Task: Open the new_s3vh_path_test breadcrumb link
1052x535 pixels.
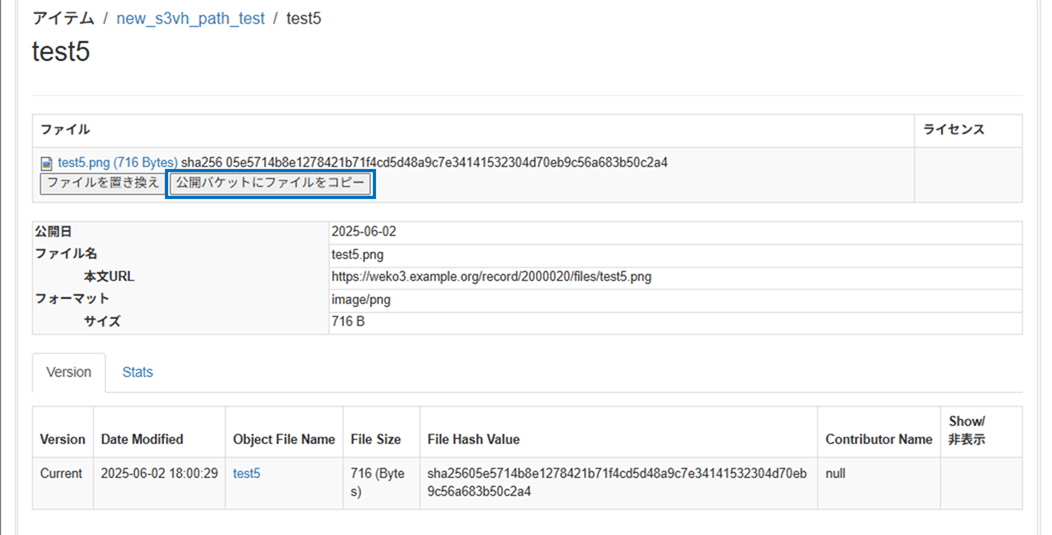Action: point(190,19)
